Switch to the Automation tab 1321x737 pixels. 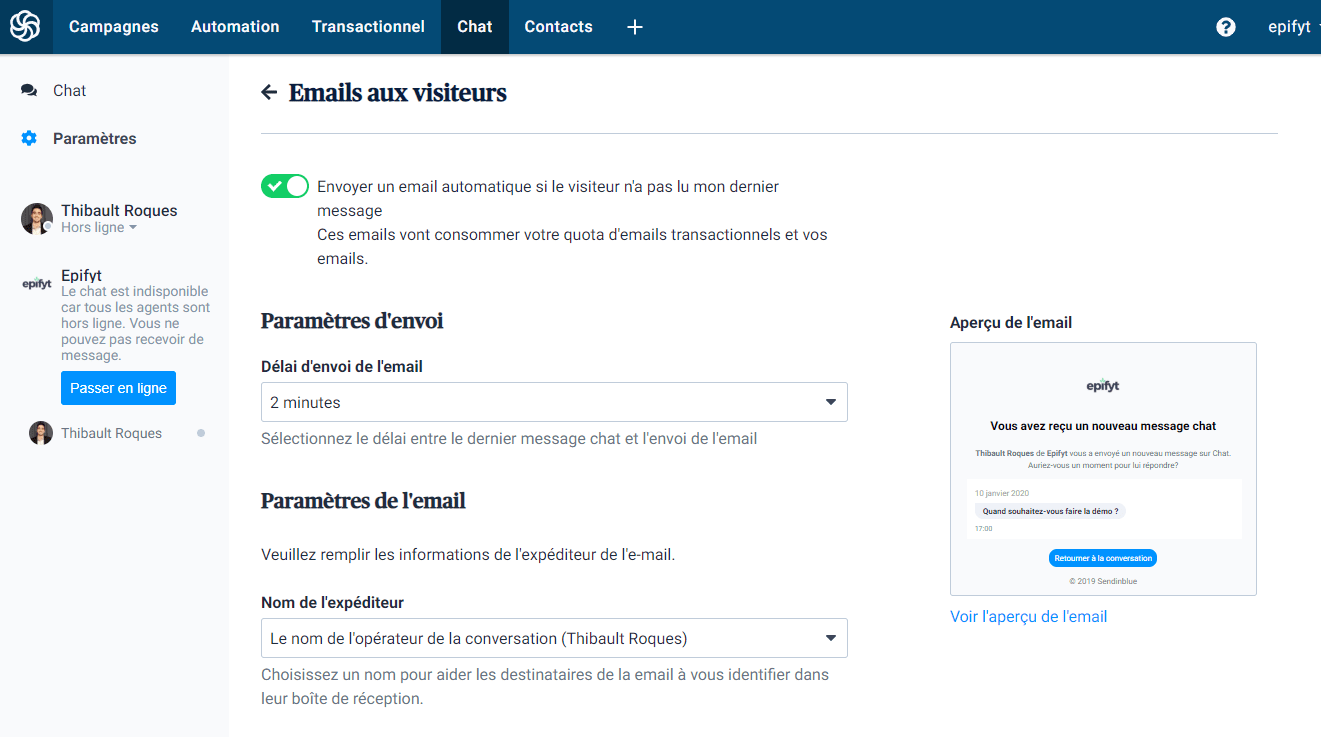click(x=235, y=27)
